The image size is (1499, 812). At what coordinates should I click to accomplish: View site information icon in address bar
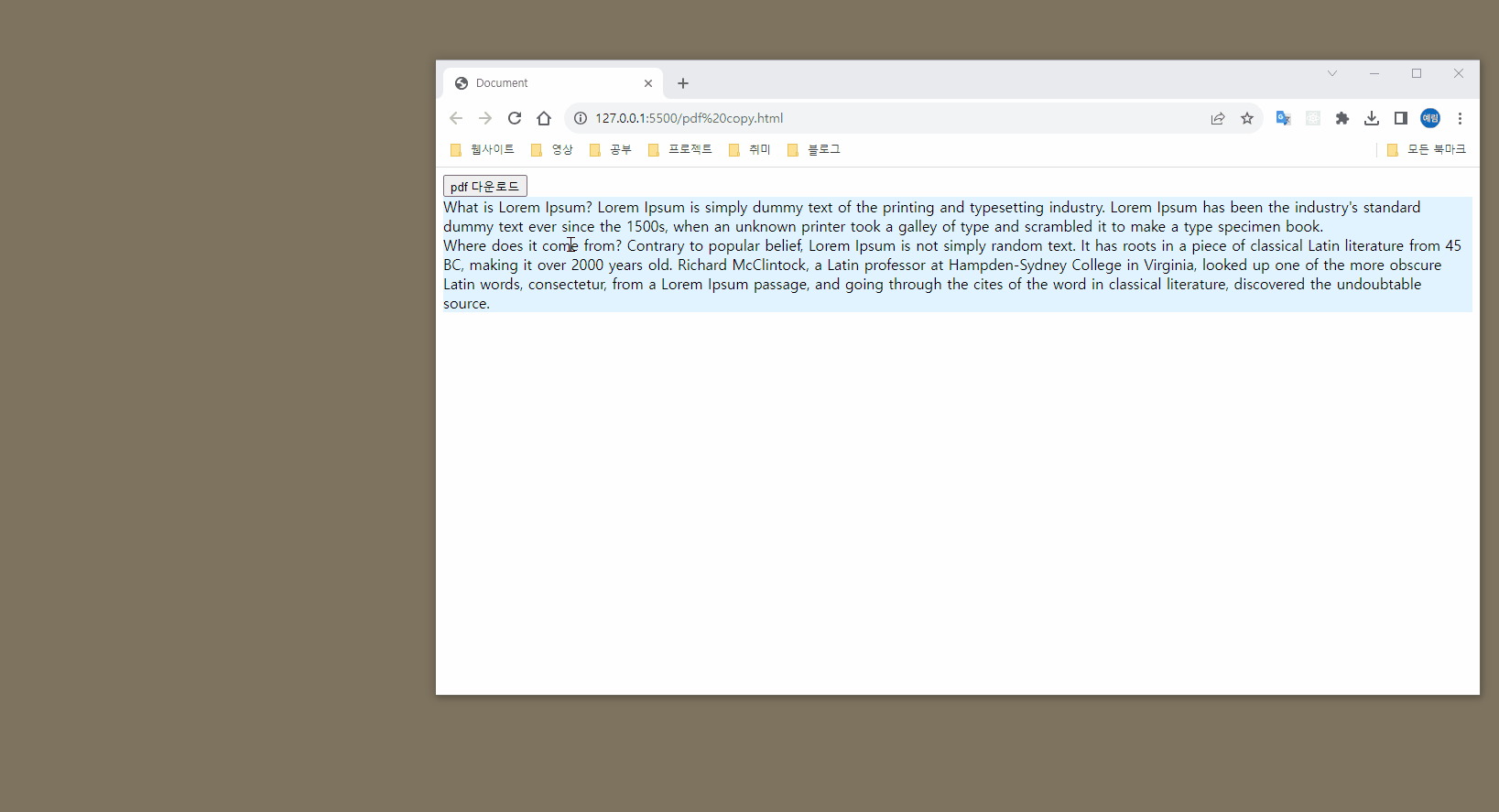(581, 118)
